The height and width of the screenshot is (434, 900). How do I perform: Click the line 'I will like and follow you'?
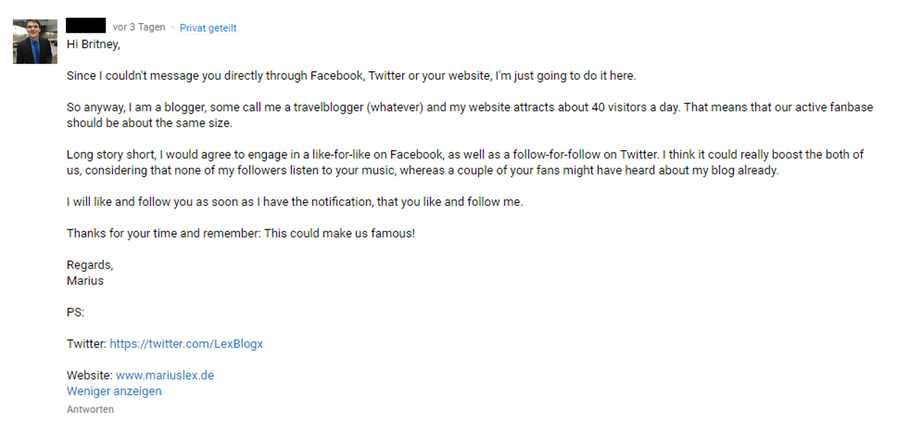tap(295, 202)
